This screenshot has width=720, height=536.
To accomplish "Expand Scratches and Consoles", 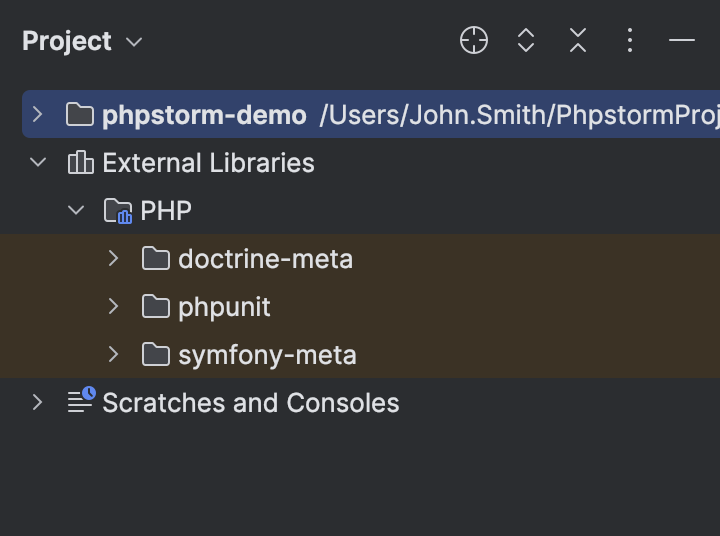I will (x=38, y=402).
